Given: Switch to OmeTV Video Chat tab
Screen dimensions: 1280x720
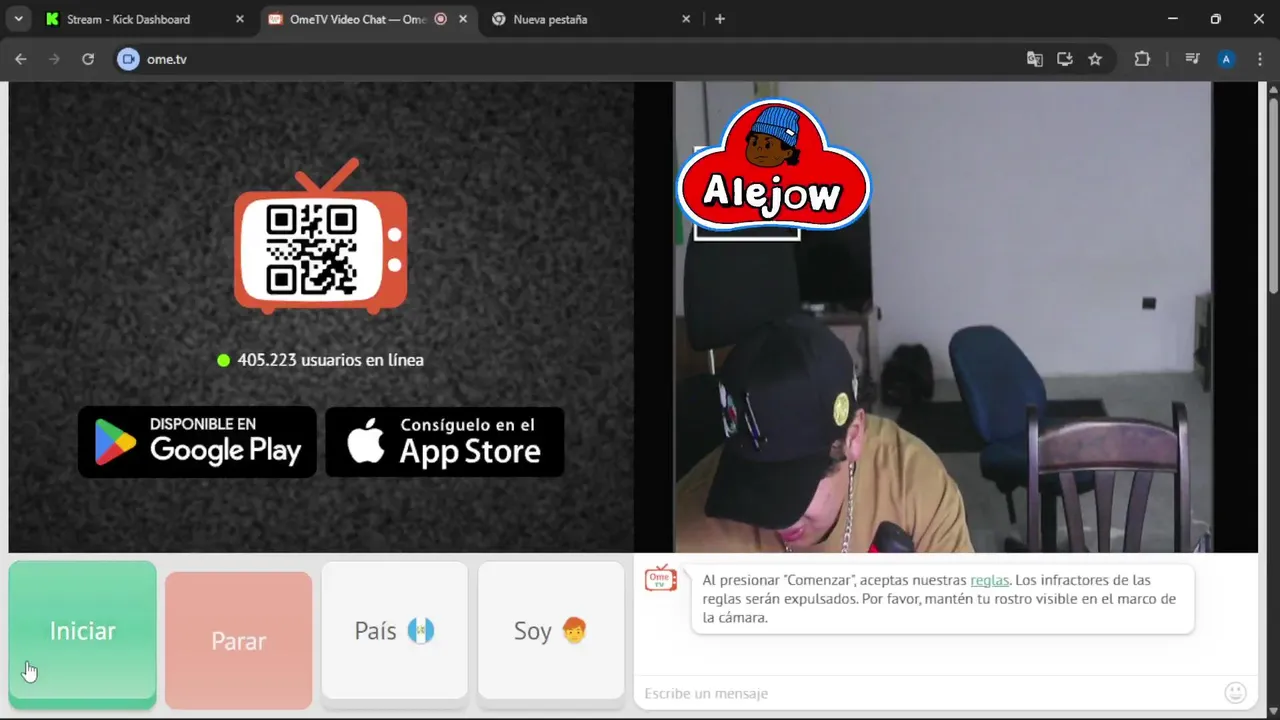Looking at the screenshot, I should tap(348, 19).
